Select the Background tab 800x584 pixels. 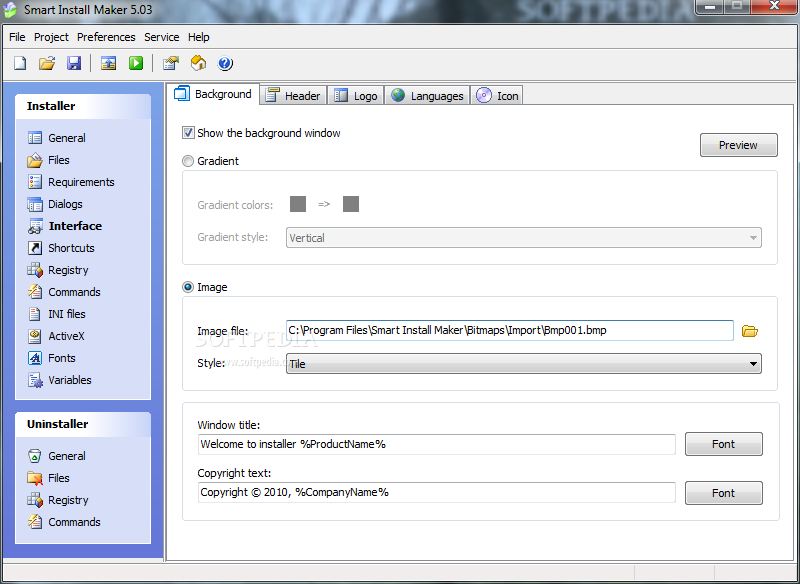point(213,94)
